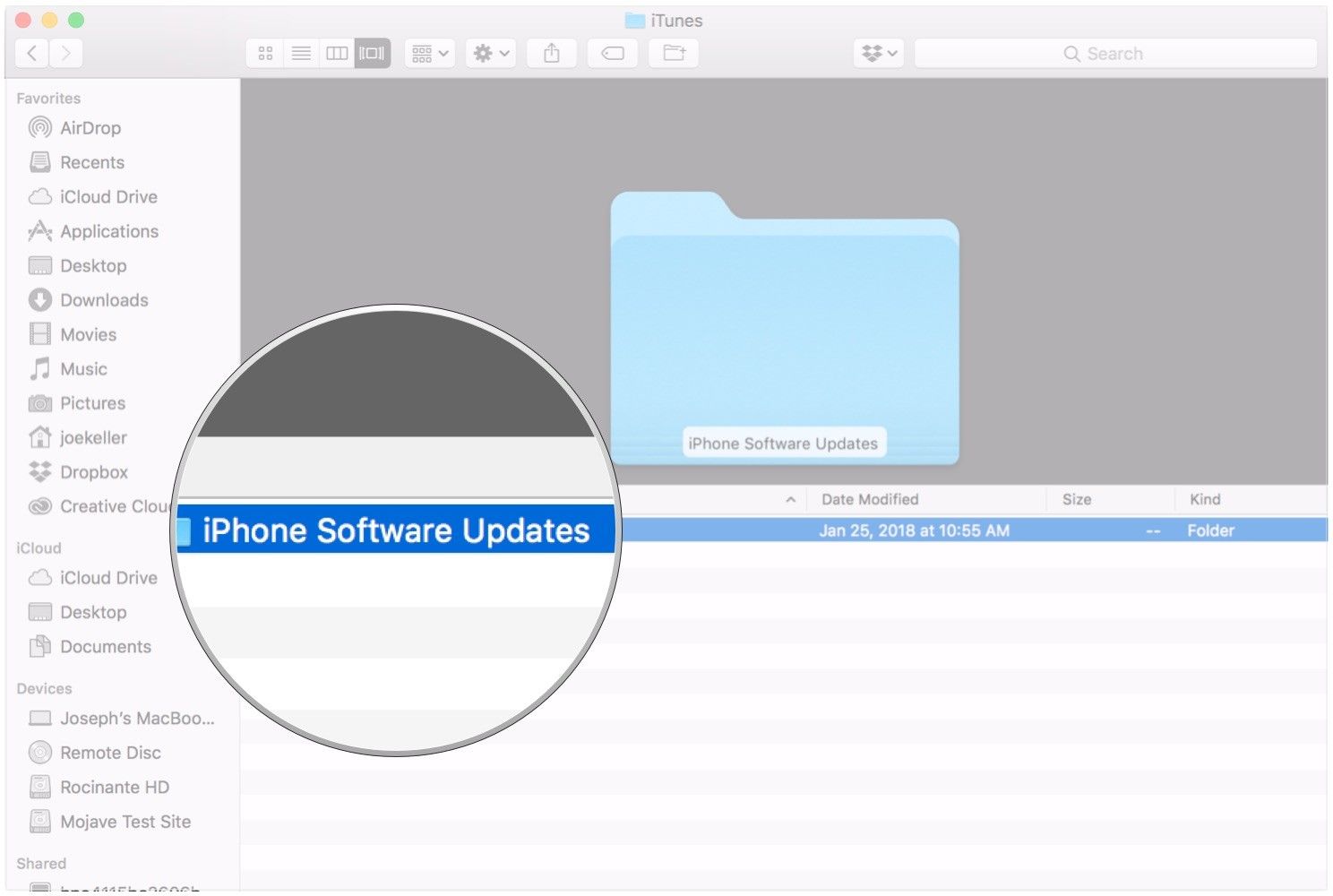Reverse sort order on Date Modified column
The width and height of the screenshot is (1333, 896).
(868, 499)
